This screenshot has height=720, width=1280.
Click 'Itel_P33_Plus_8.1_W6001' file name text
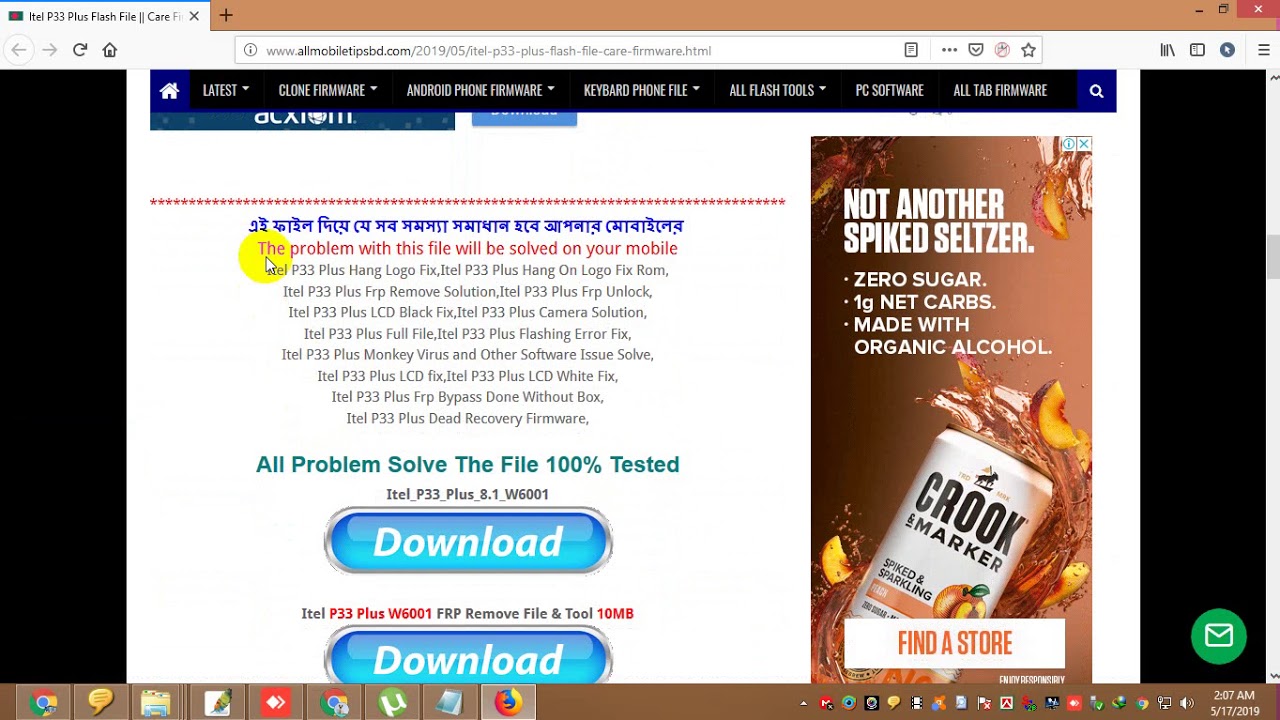click(x=467, y=494)
